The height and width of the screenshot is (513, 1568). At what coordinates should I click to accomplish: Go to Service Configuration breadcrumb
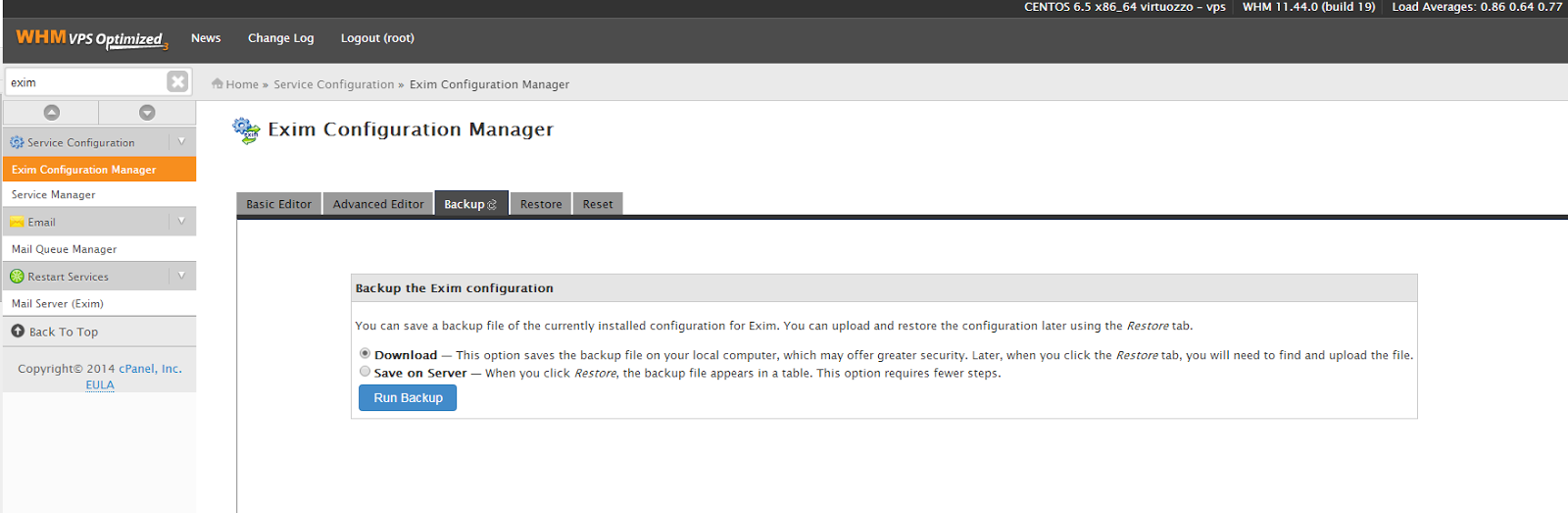coord(333,84)
